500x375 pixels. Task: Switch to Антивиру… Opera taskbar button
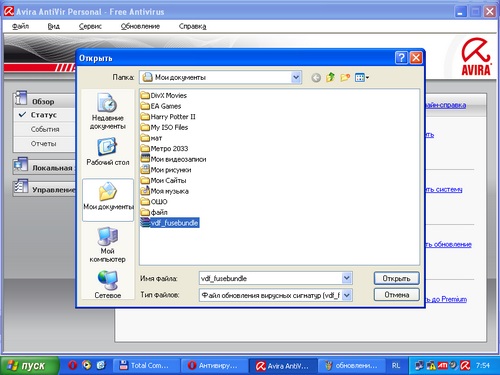coord(215,366)
